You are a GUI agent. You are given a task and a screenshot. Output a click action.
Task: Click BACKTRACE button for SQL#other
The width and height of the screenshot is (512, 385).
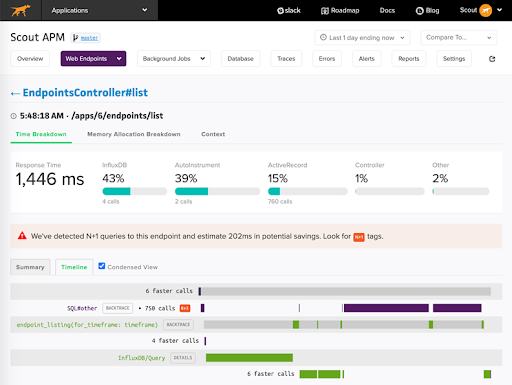(117, 308)
